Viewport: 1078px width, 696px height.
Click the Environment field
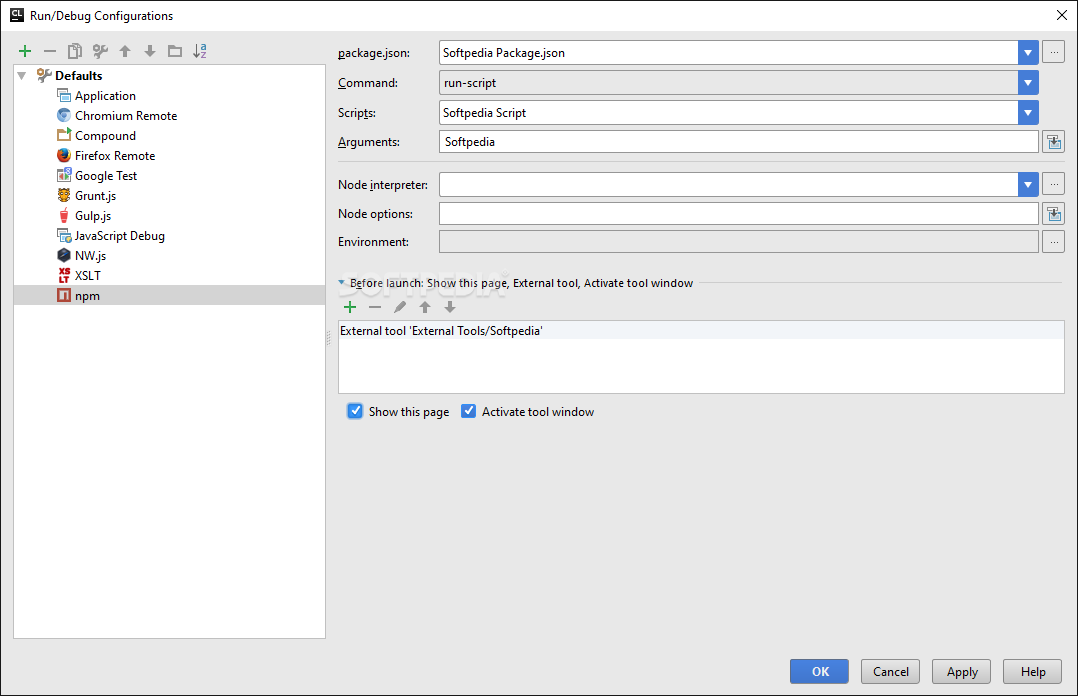click(738, 241)
